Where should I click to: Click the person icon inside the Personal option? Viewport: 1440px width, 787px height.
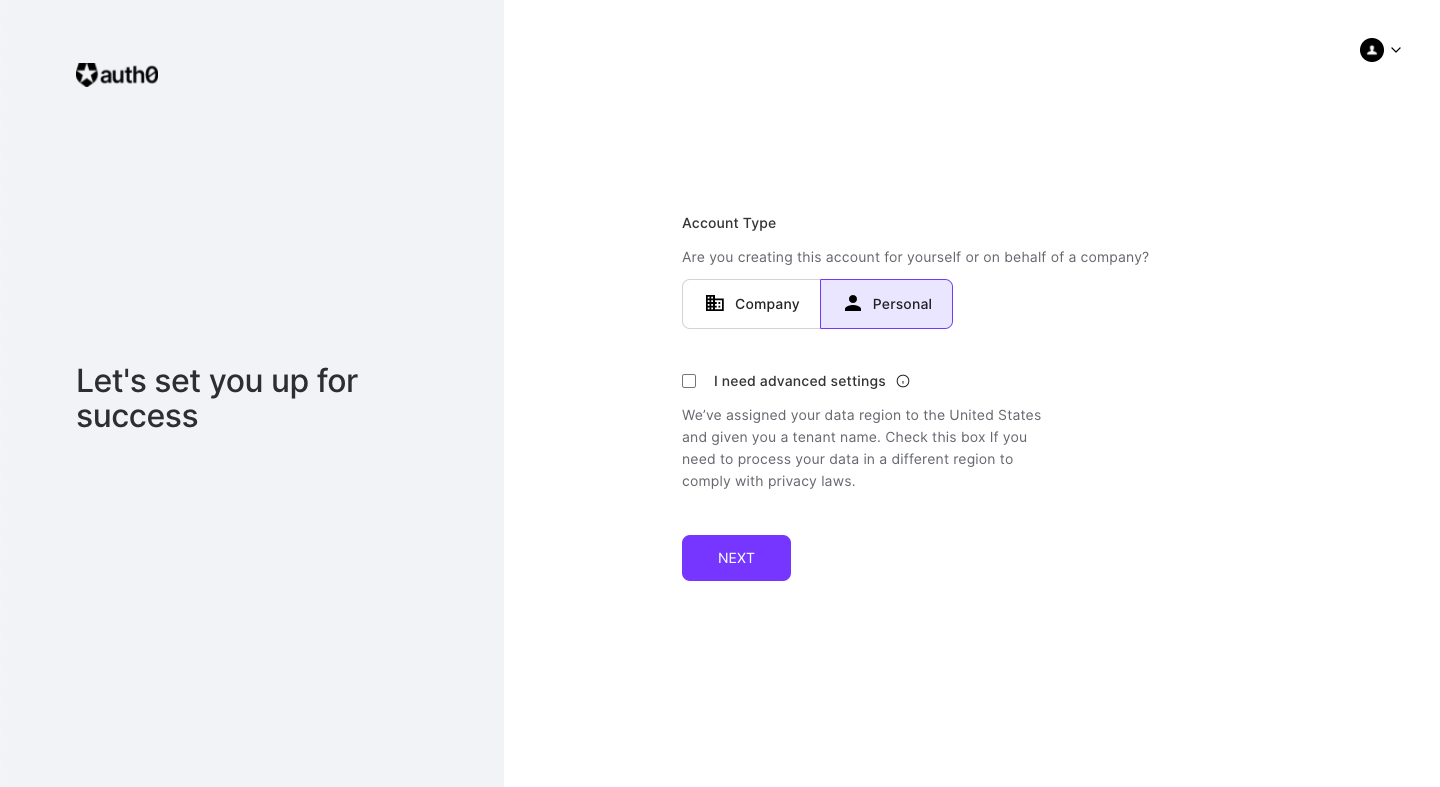click(853, 303)
